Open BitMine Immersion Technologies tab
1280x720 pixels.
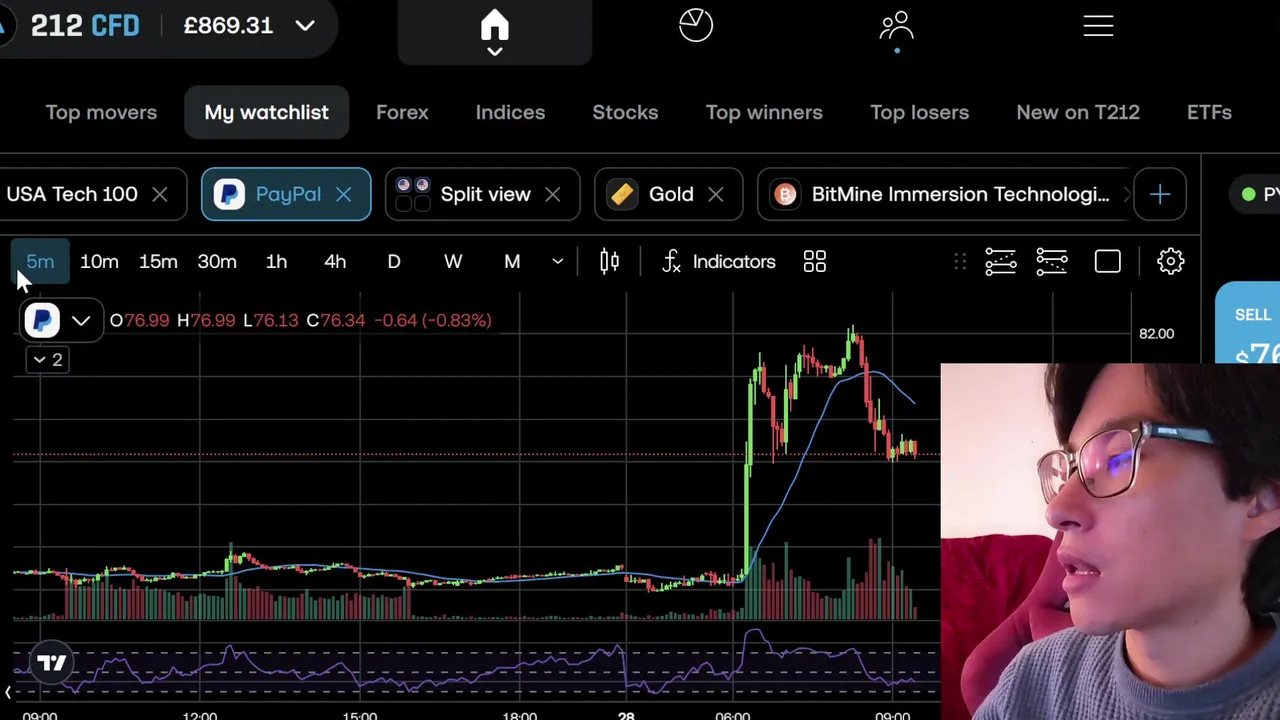click(x=945, y=194)
